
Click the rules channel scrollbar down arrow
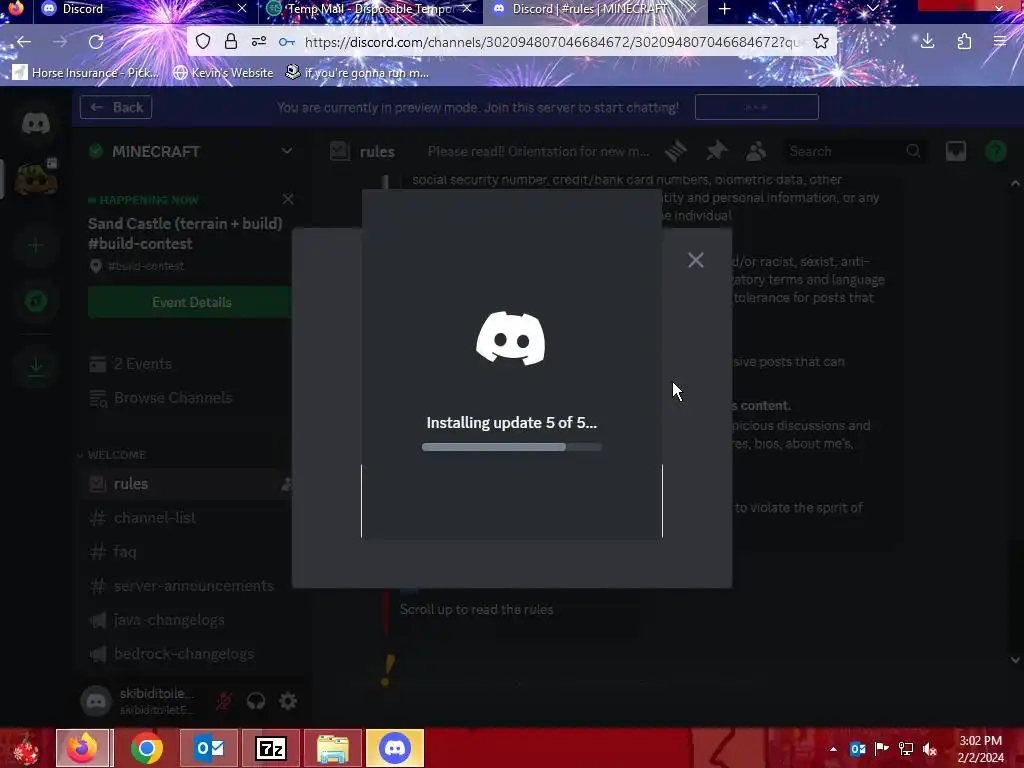pos(1016,660)
